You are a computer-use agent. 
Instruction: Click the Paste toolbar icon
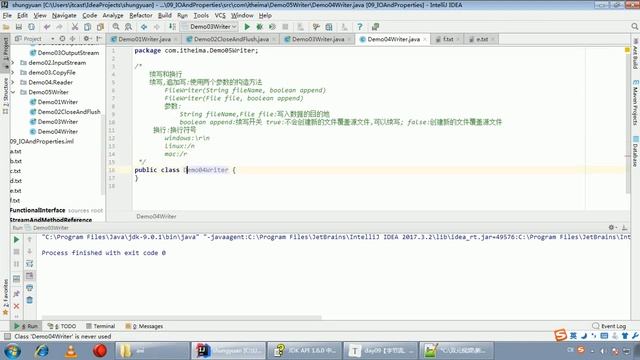pos(100,27)
